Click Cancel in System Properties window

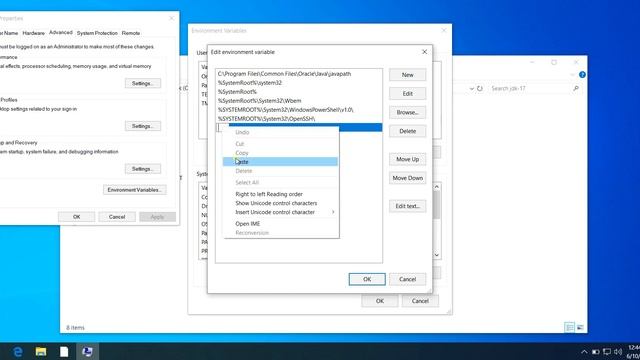click(117, 217)
